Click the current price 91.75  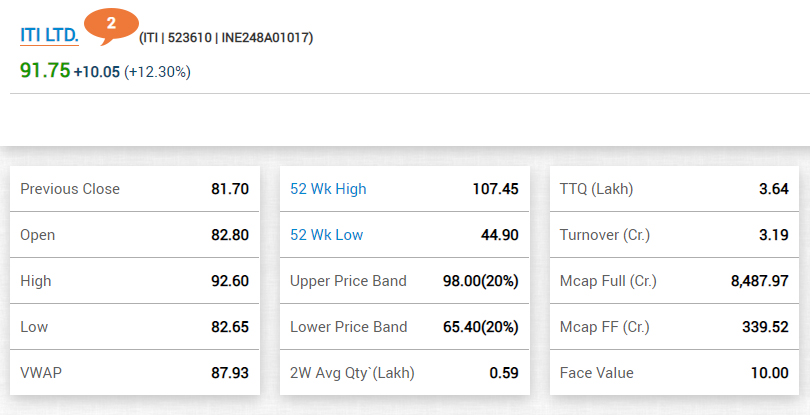(44, 71)
